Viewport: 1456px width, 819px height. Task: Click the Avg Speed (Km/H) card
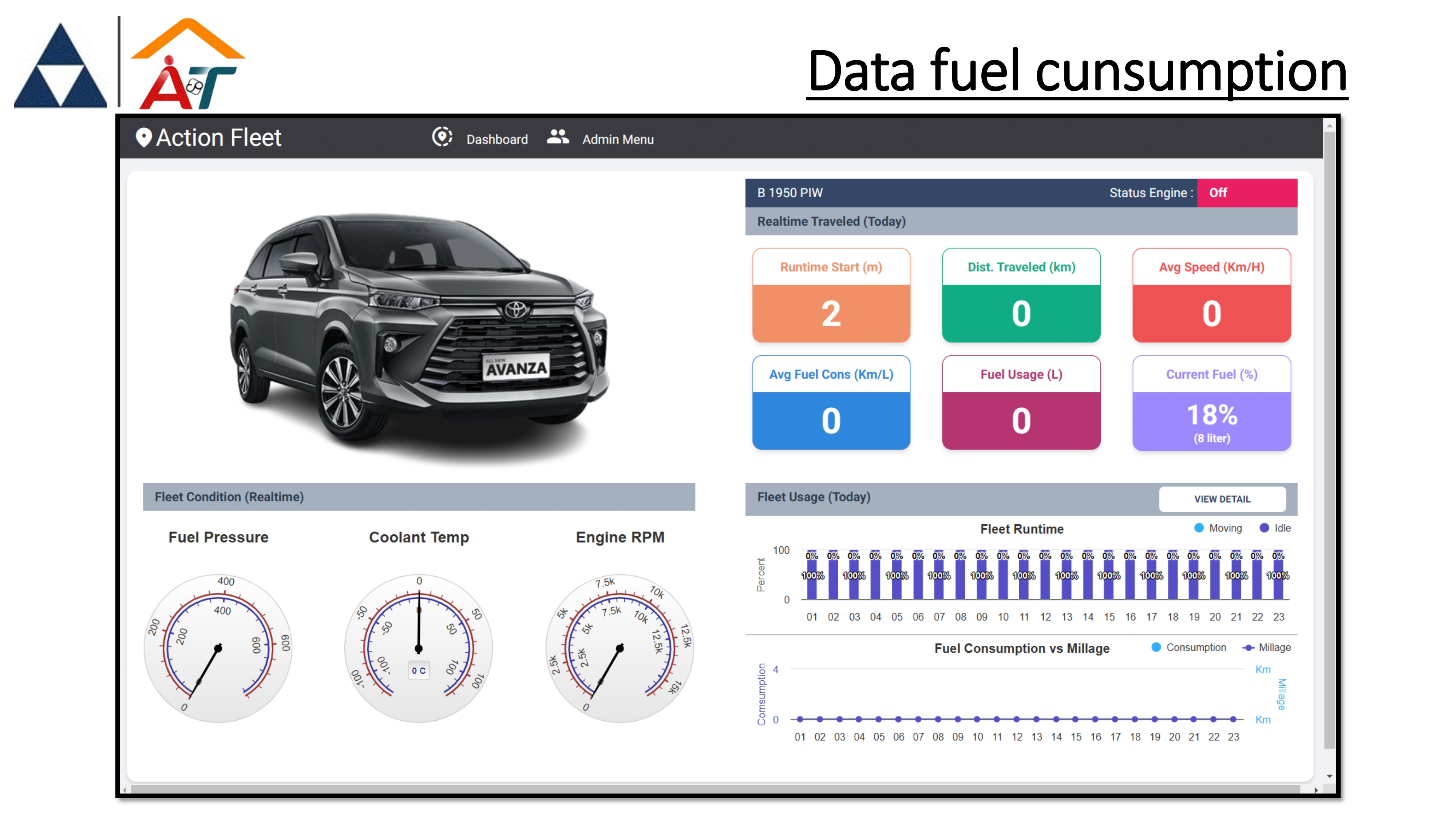[x=1211, y=295]
